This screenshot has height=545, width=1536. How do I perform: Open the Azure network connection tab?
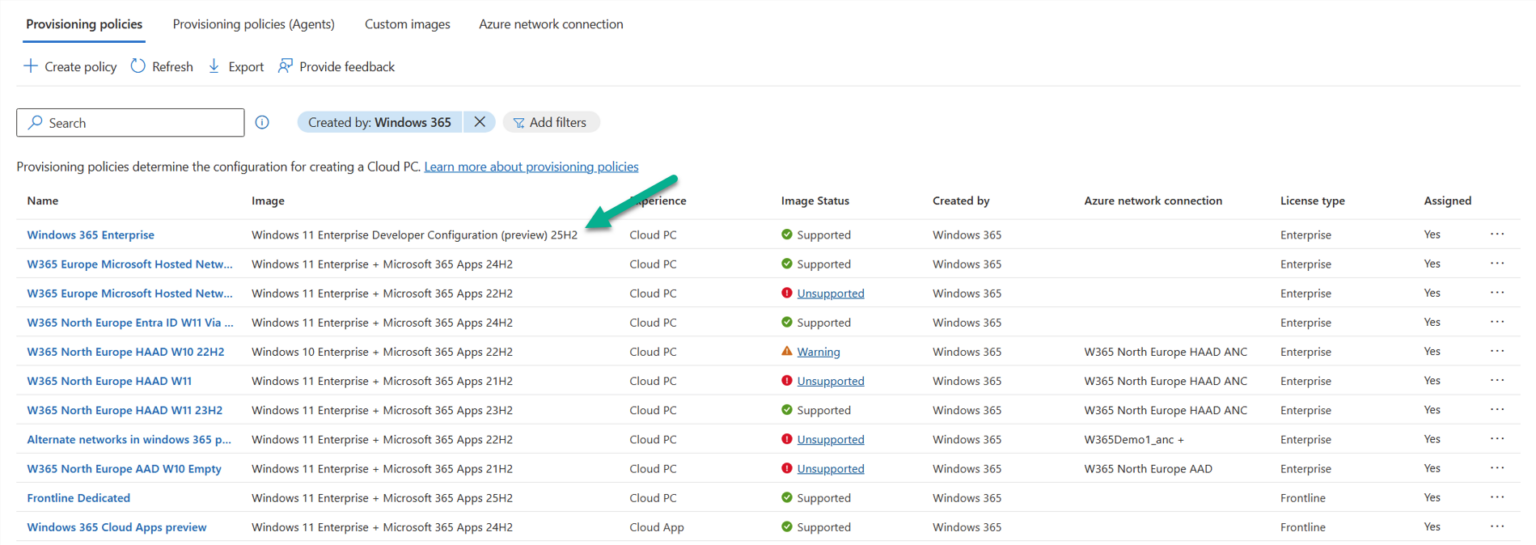551,24
